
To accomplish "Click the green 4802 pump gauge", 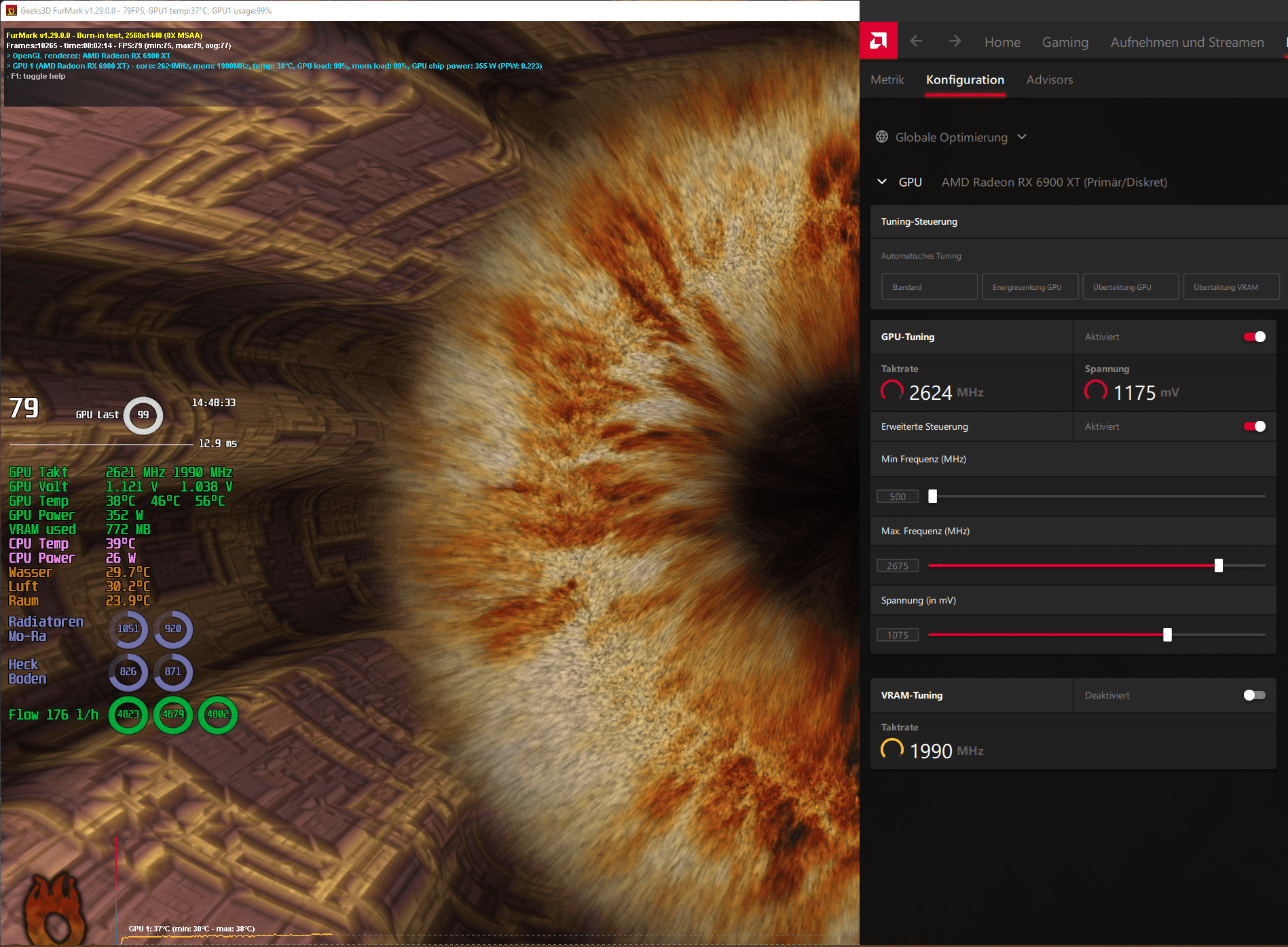I will tap(218, 715).
